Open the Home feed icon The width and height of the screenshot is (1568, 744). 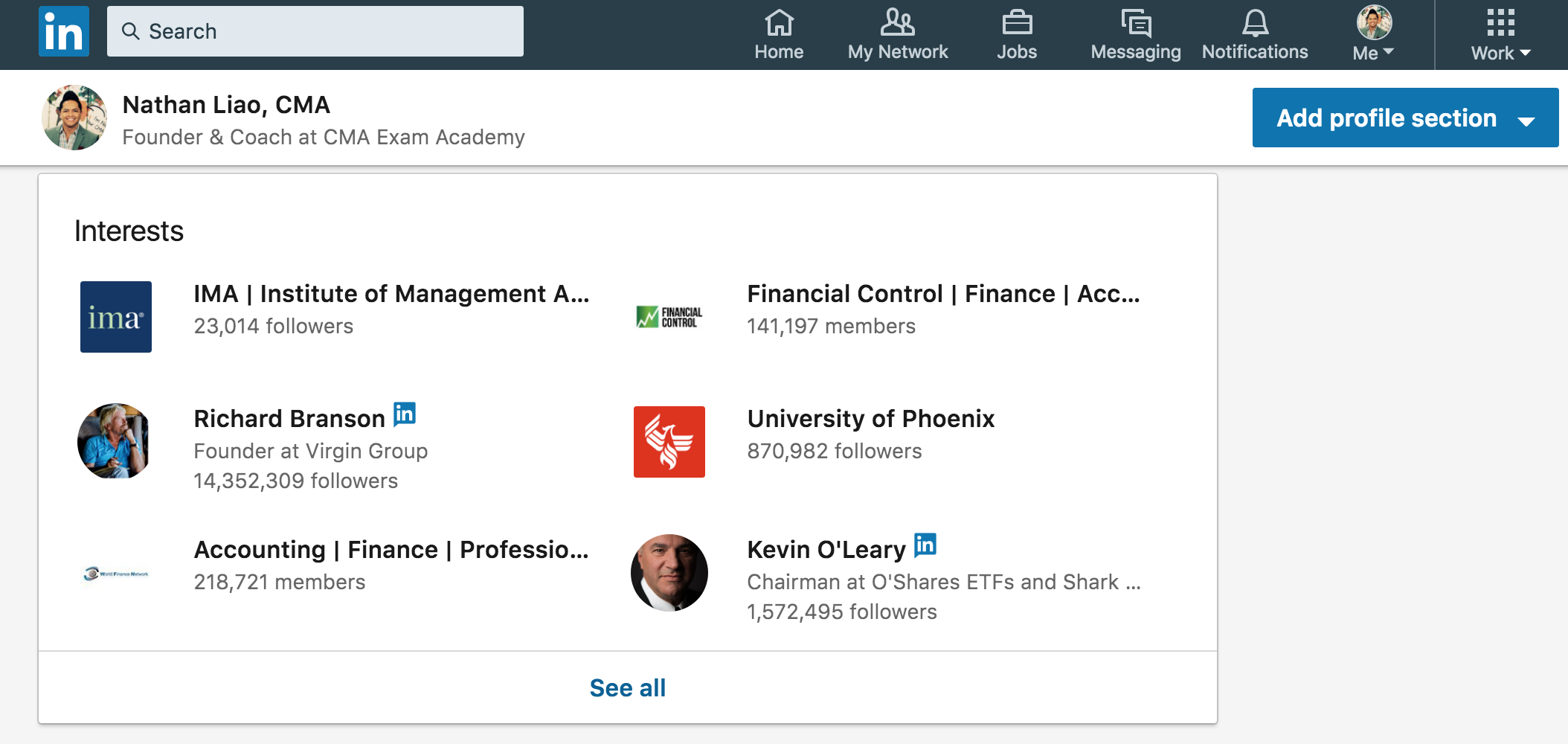click(779, 23)
